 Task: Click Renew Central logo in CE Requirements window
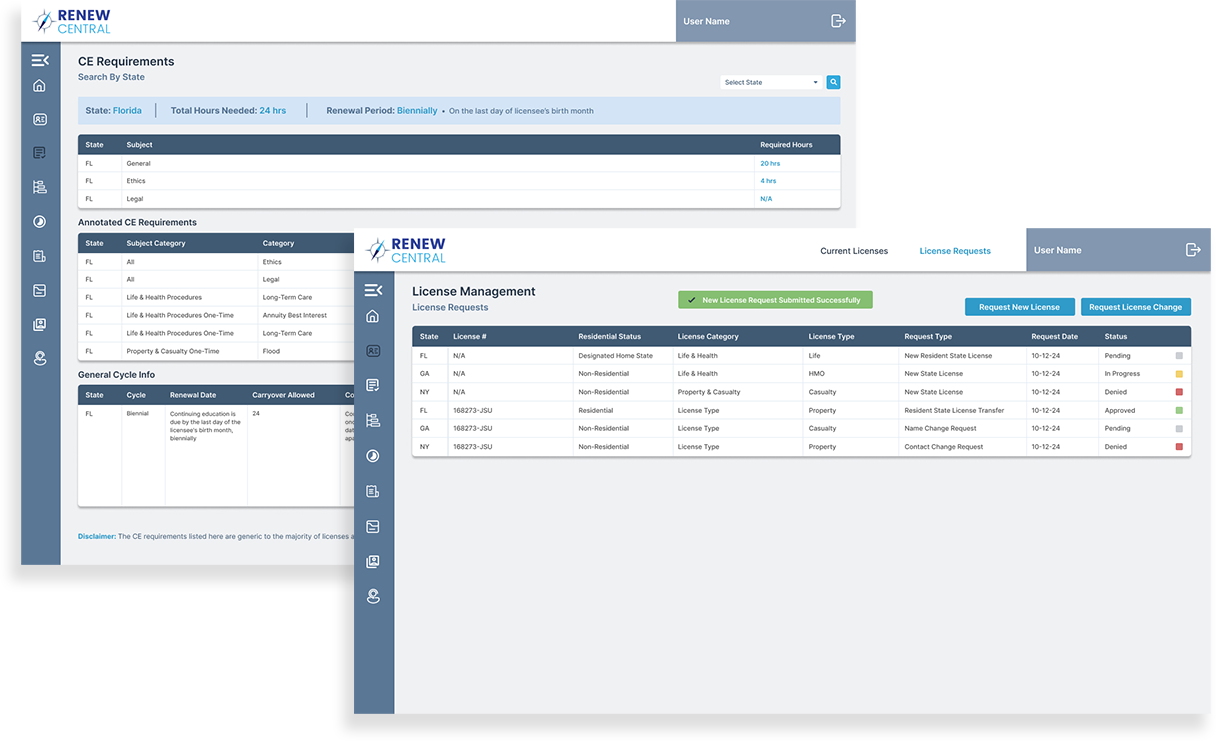coord(72,21)
